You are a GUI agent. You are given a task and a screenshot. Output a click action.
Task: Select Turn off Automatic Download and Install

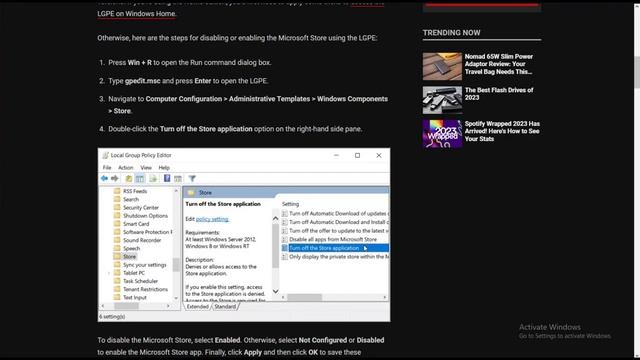pyautogui.click(x=335, y=222)
